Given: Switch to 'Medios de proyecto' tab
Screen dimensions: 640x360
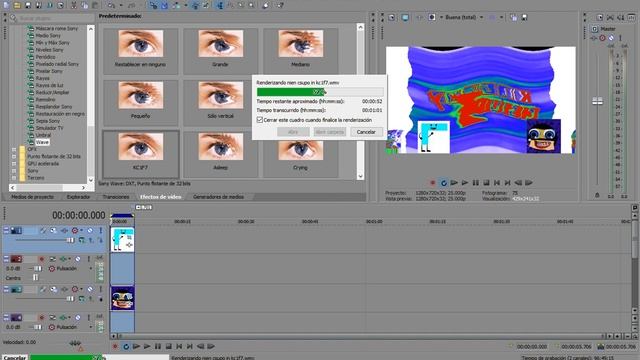Looking at the screenshot, I should [32, 197].
